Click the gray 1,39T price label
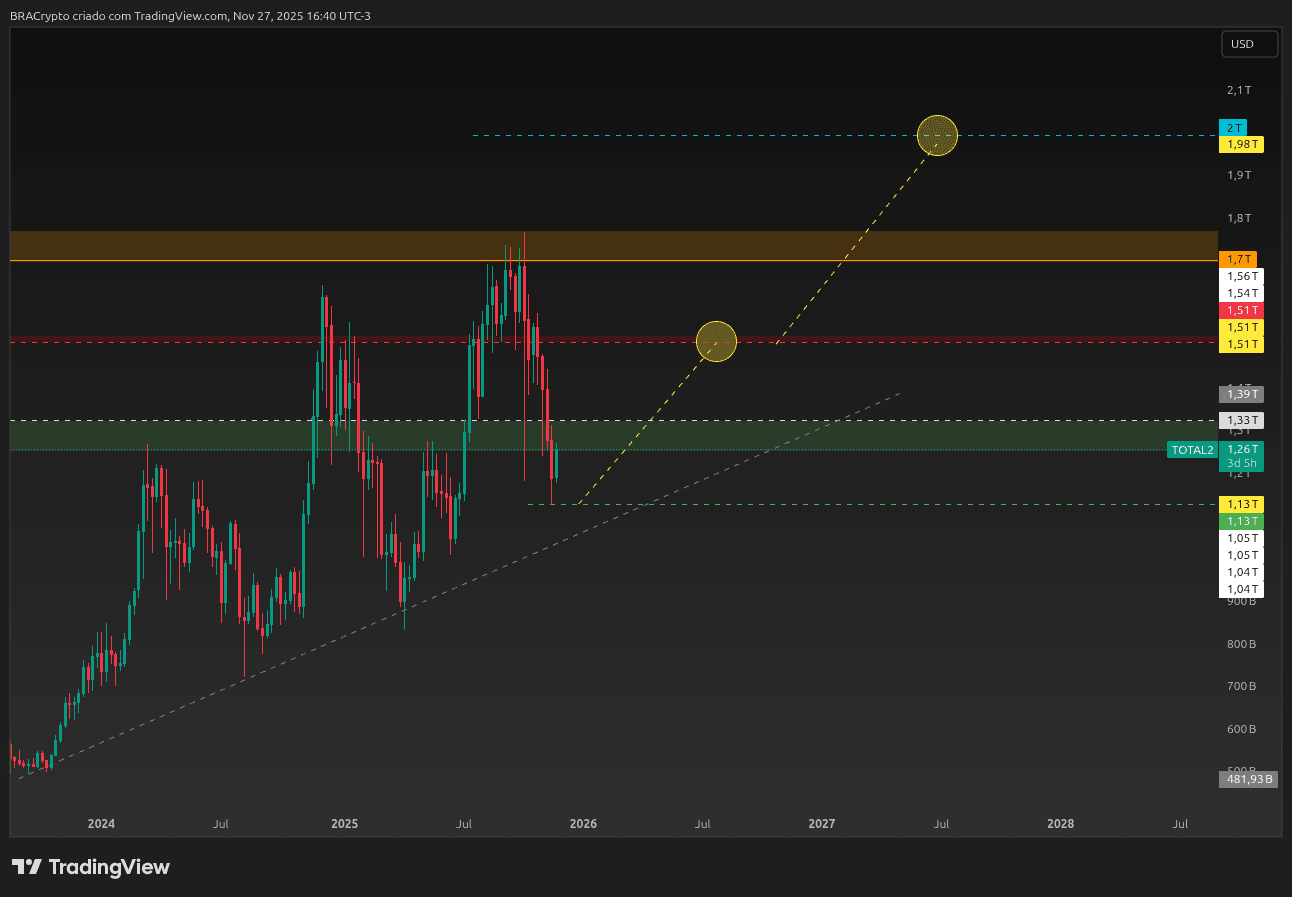 pyautogui.click(x=1241, y=394)
